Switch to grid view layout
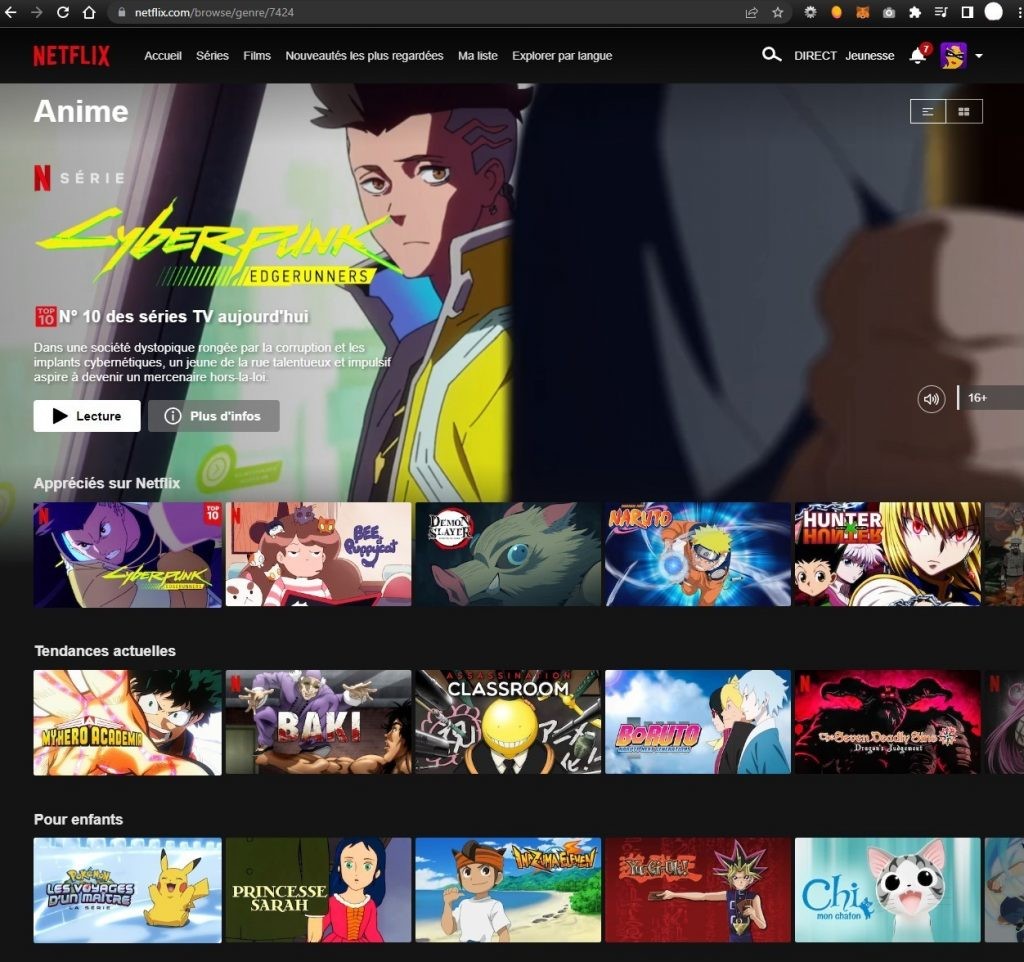The height and width of the screenshot is (962, 1024). coord(964,112)
